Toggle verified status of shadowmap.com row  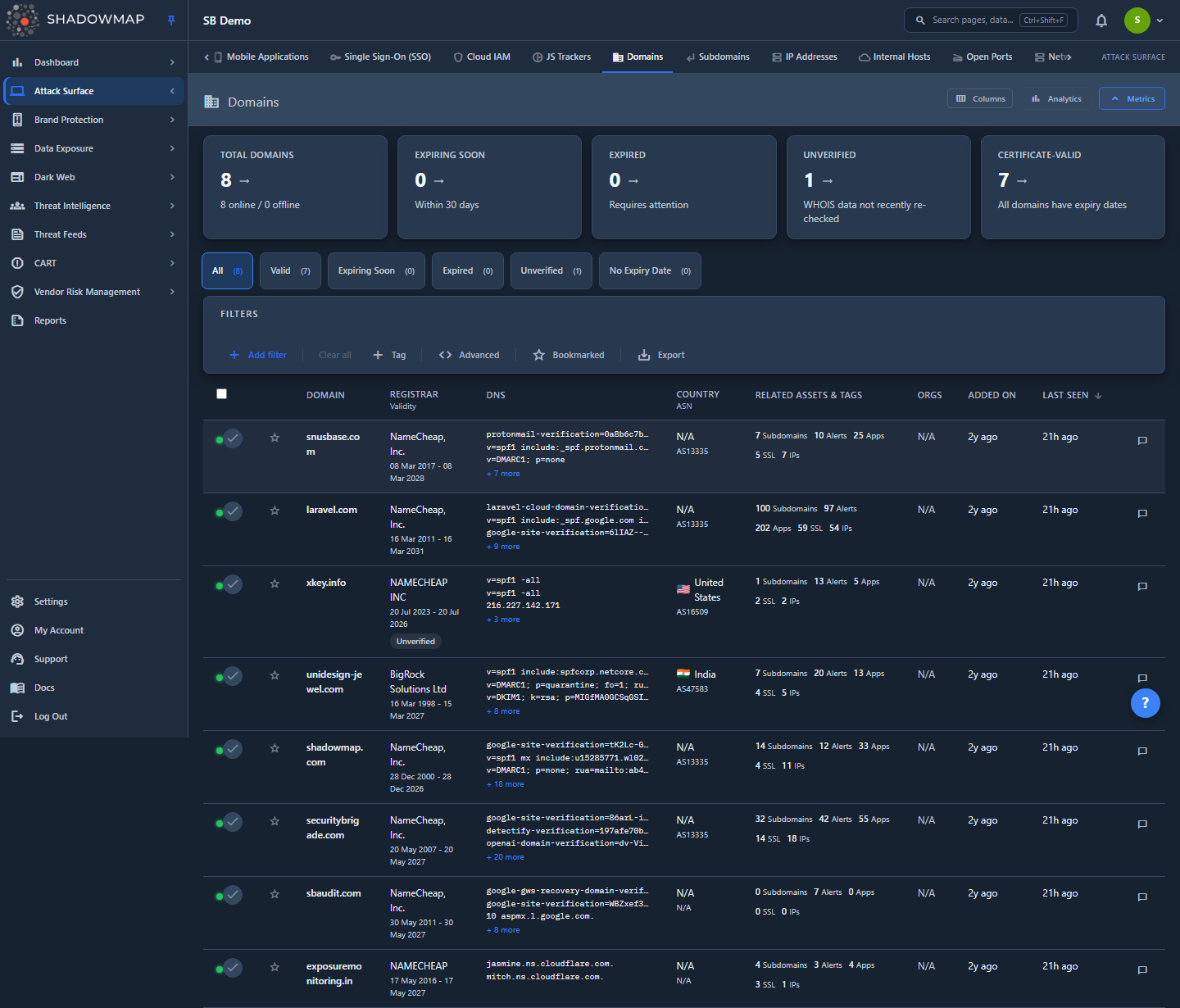tap(233, 749)
